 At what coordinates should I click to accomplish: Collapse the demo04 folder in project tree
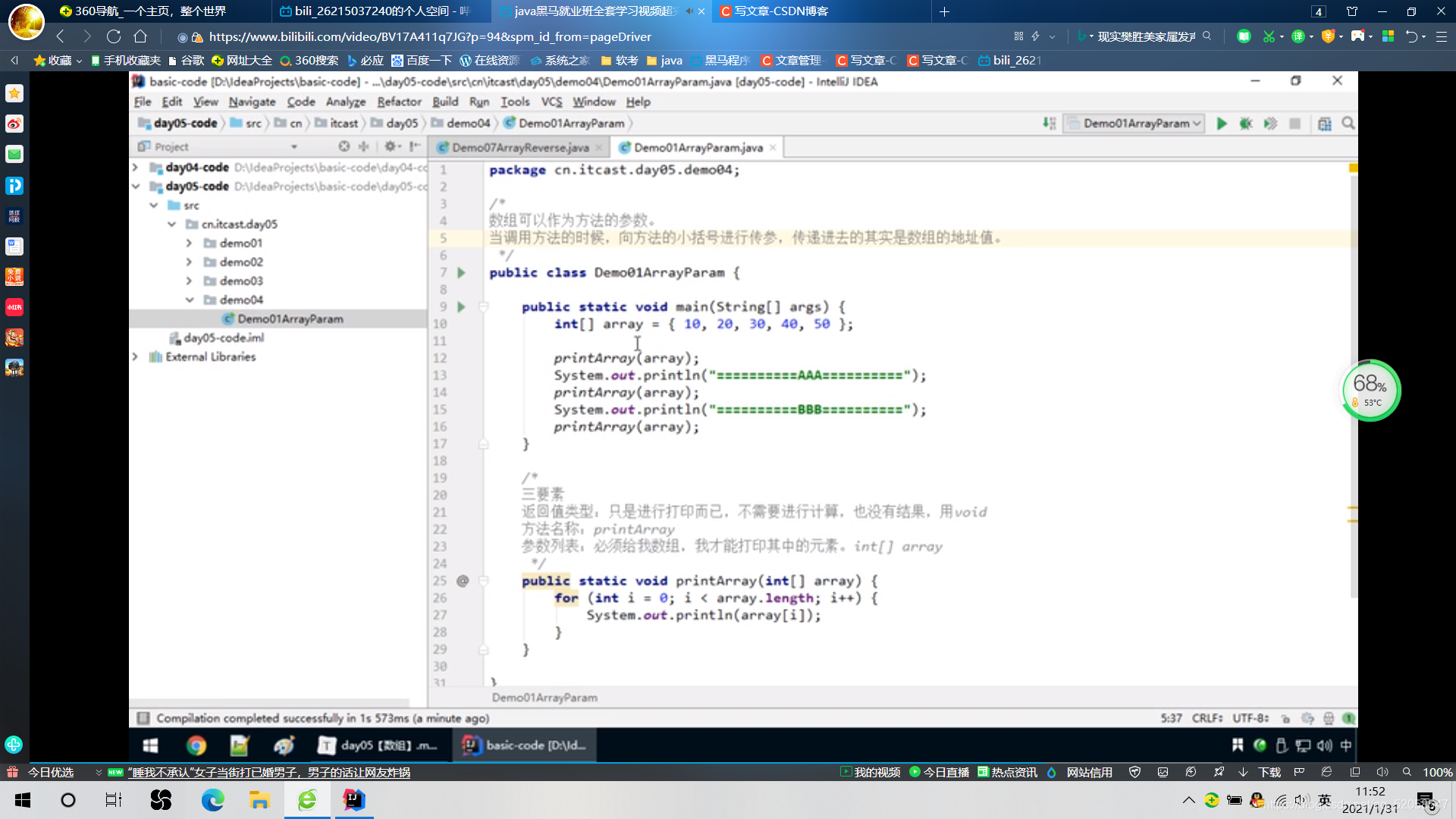click(x=189, y=300)
